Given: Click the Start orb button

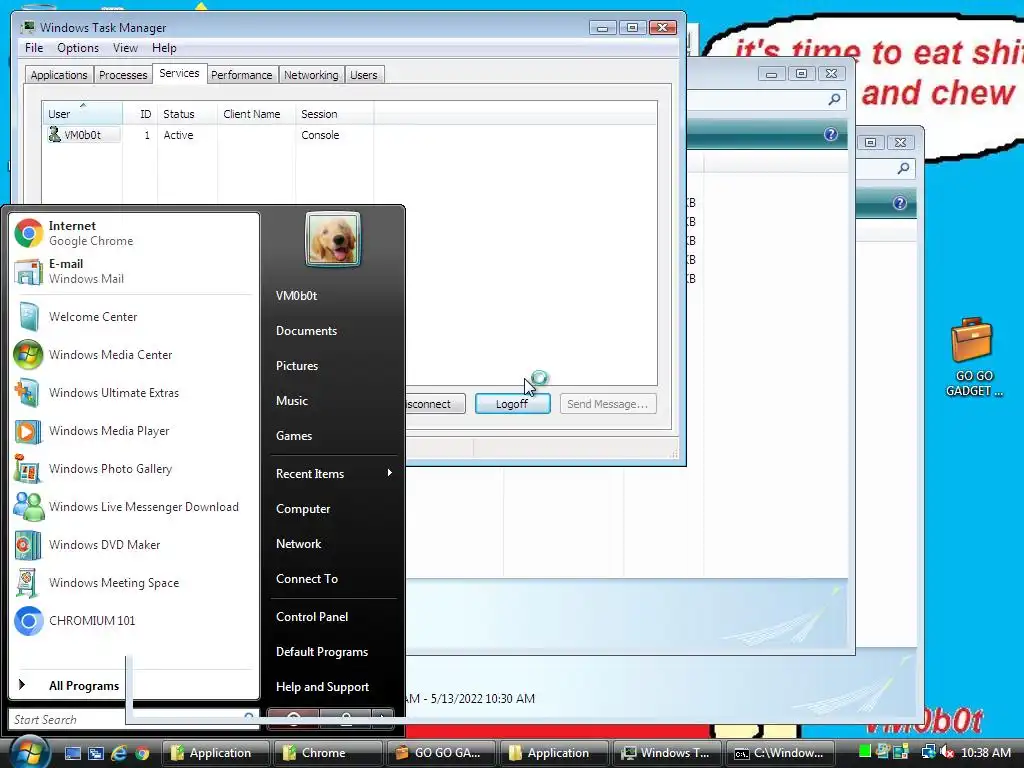Looking at the screenshot, I should pyautogui.click(x=28, y=752).
